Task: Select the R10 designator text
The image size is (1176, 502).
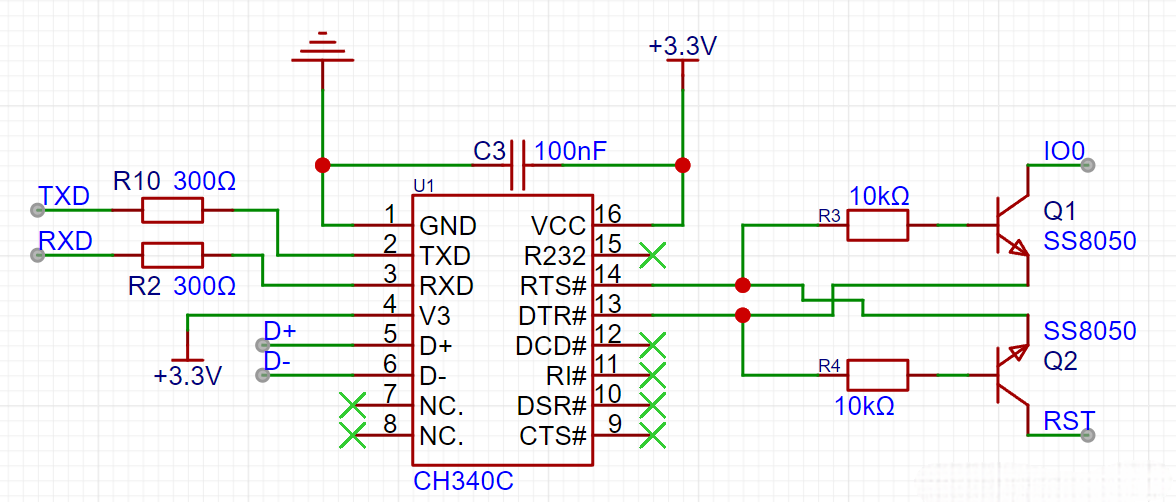Action: coord(136,180)
